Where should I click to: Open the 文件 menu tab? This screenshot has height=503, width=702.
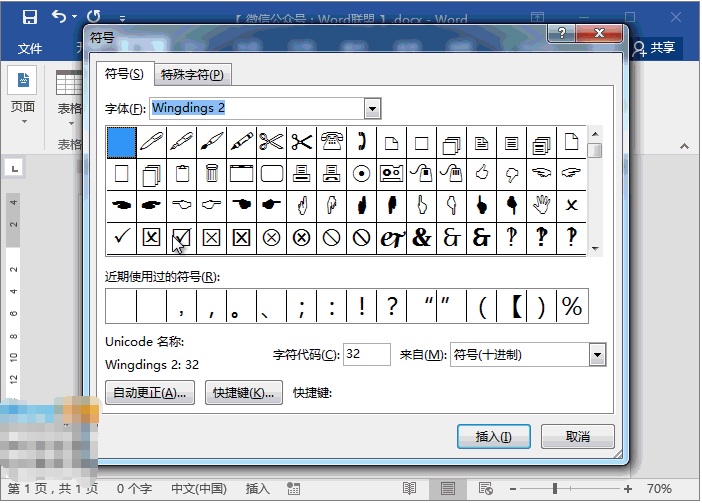coord(30,48)
